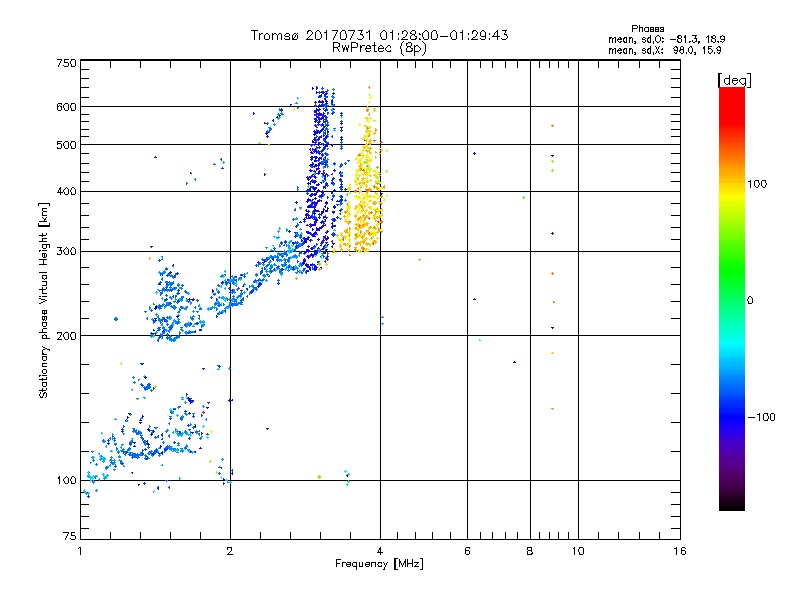Screen dimensions: 800x600
Task: Click the y-axis tick label '75'
Action: coord(70,536)
